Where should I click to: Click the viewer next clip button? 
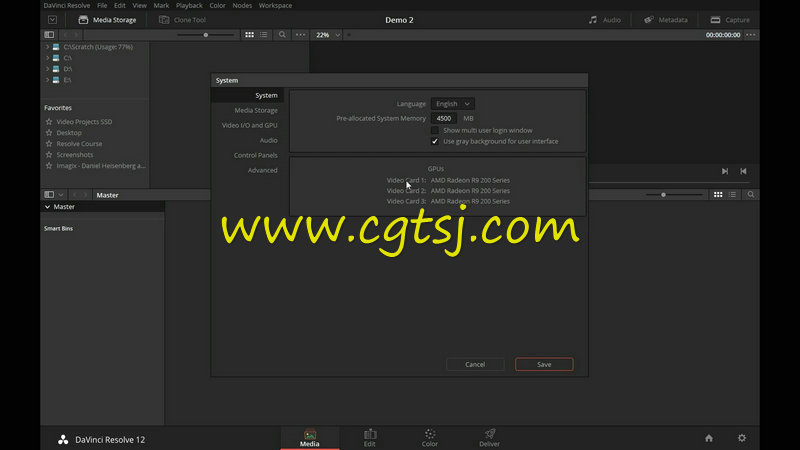coord(724,171)
